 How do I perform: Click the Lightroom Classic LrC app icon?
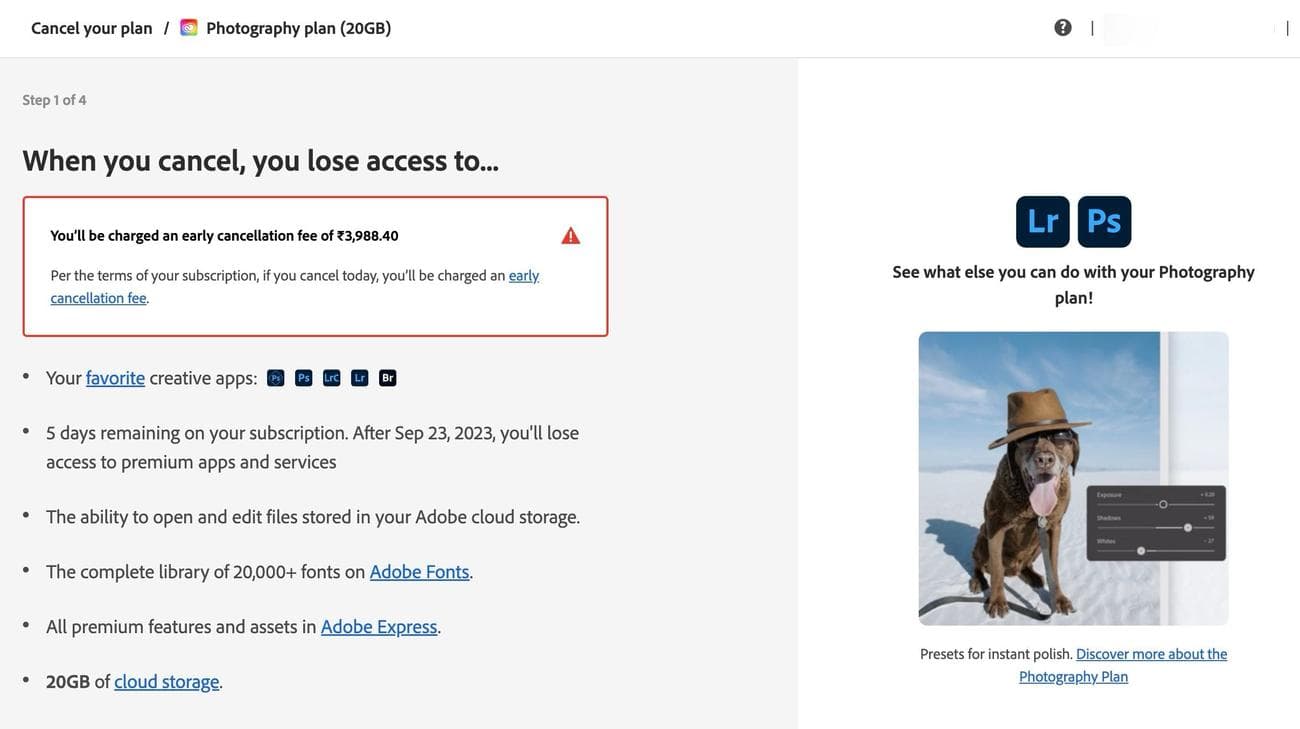pos(332,378)
